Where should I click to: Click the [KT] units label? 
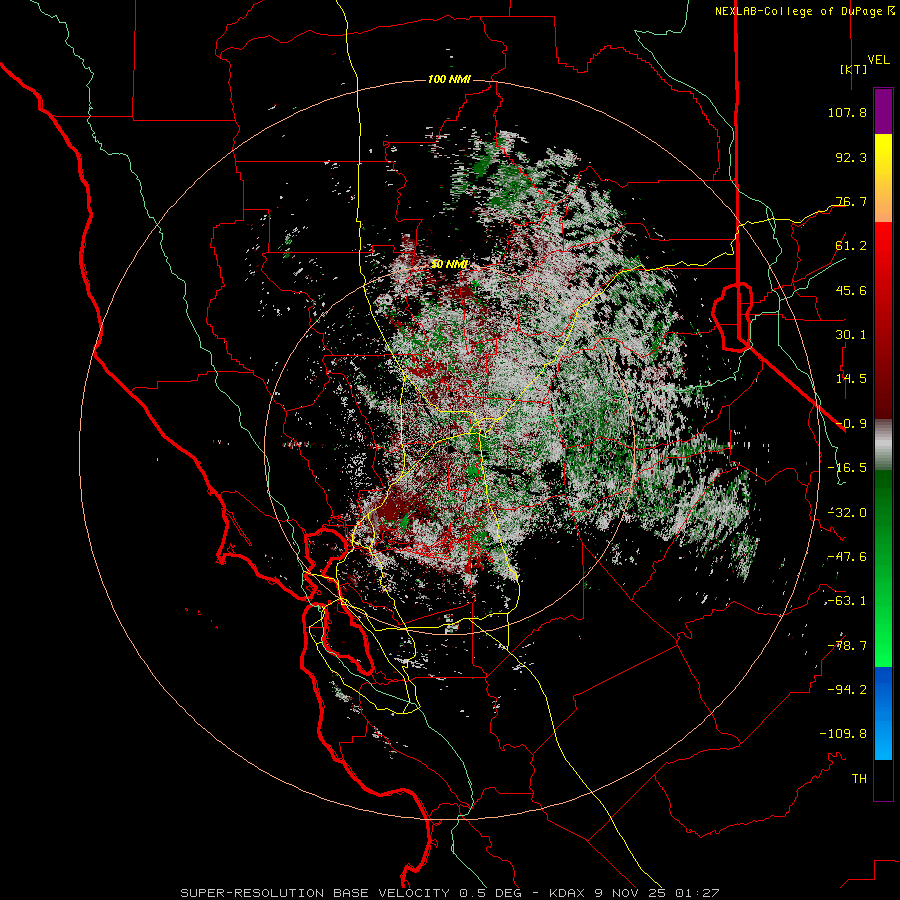pyautogui.click(x=853, y=69)
